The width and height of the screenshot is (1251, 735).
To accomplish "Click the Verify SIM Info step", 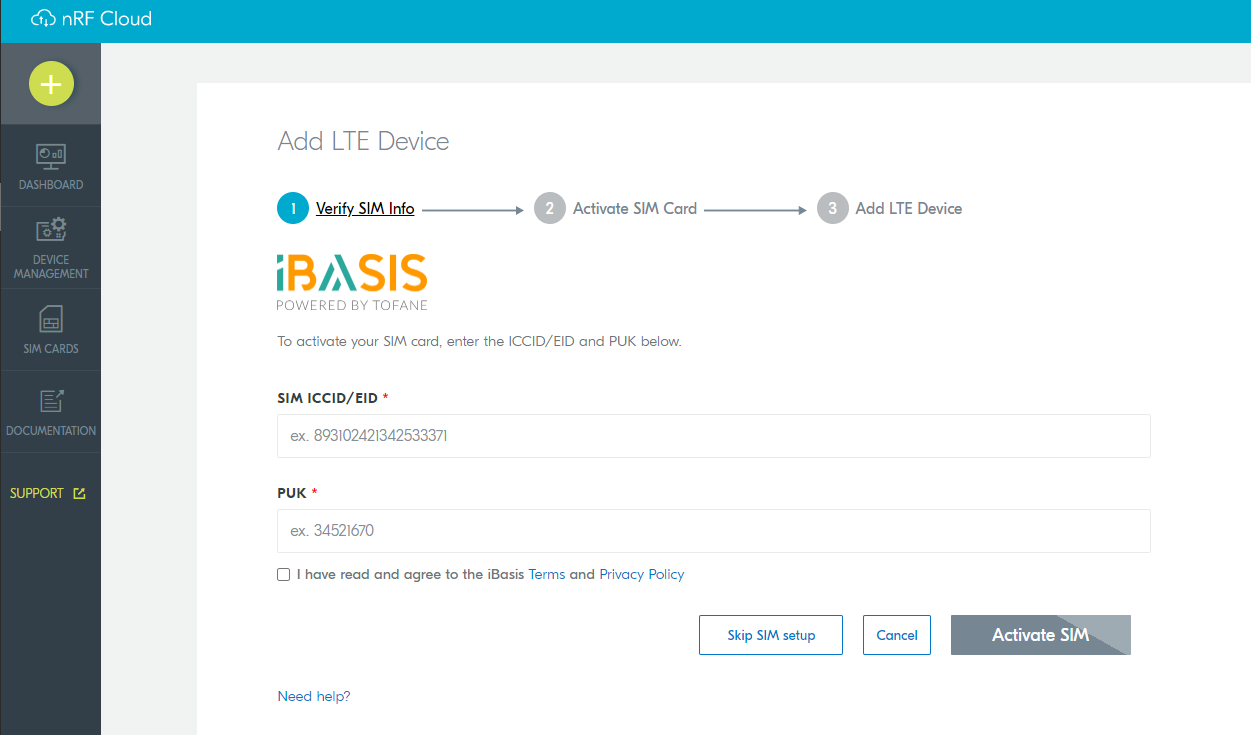I will (365, 209).
